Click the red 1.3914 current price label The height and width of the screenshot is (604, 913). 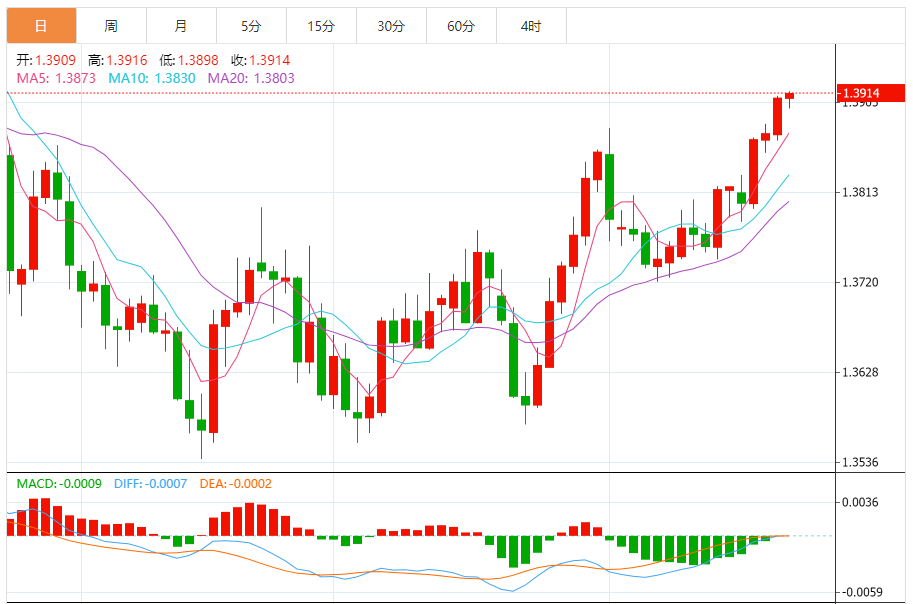click(x=871, y=93)
